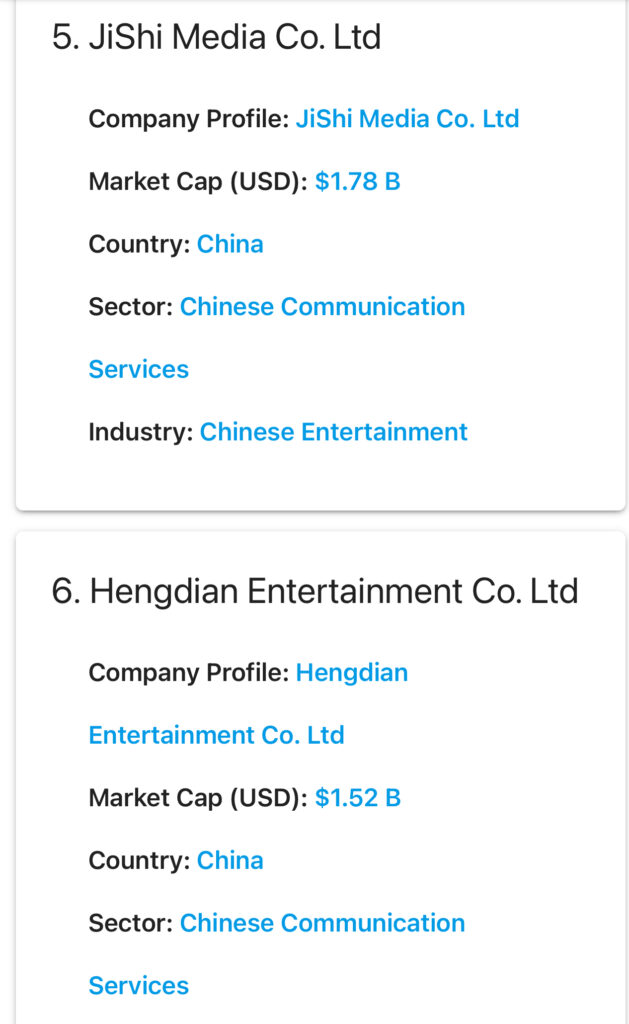Viewport: 629px width, 1024px height.
Task: Click the Company Profile label in Hengdian card
Action: (x=188, y=673)
